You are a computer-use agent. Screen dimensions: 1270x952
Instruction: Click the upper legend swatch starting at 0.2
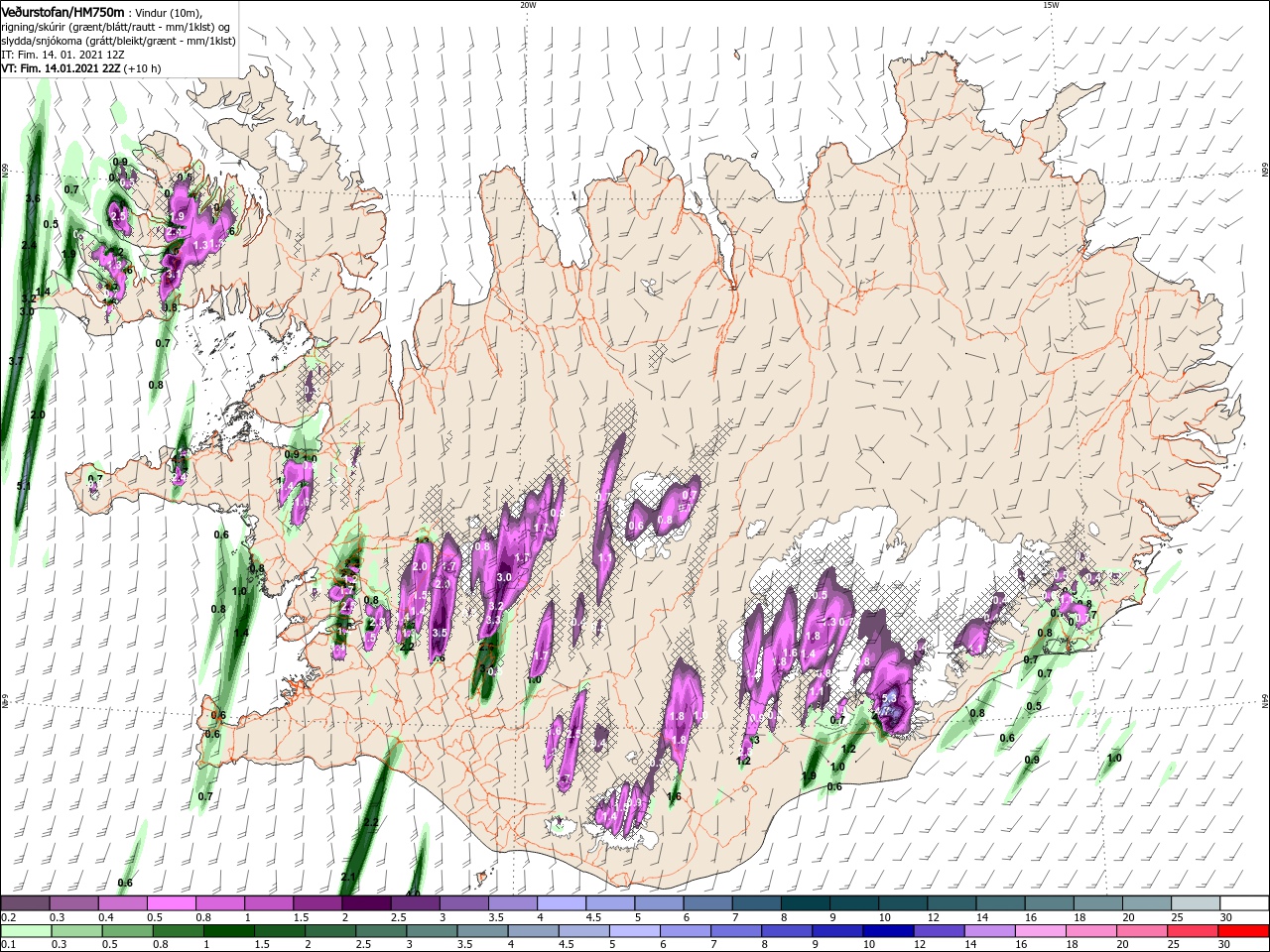(26, 903)
